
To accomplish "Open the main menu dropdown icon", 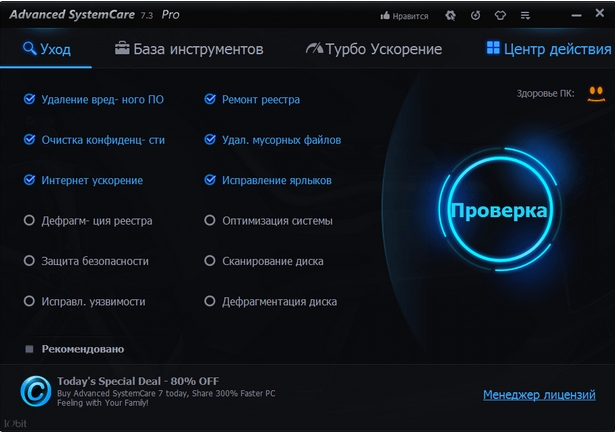I will (527, 16).
